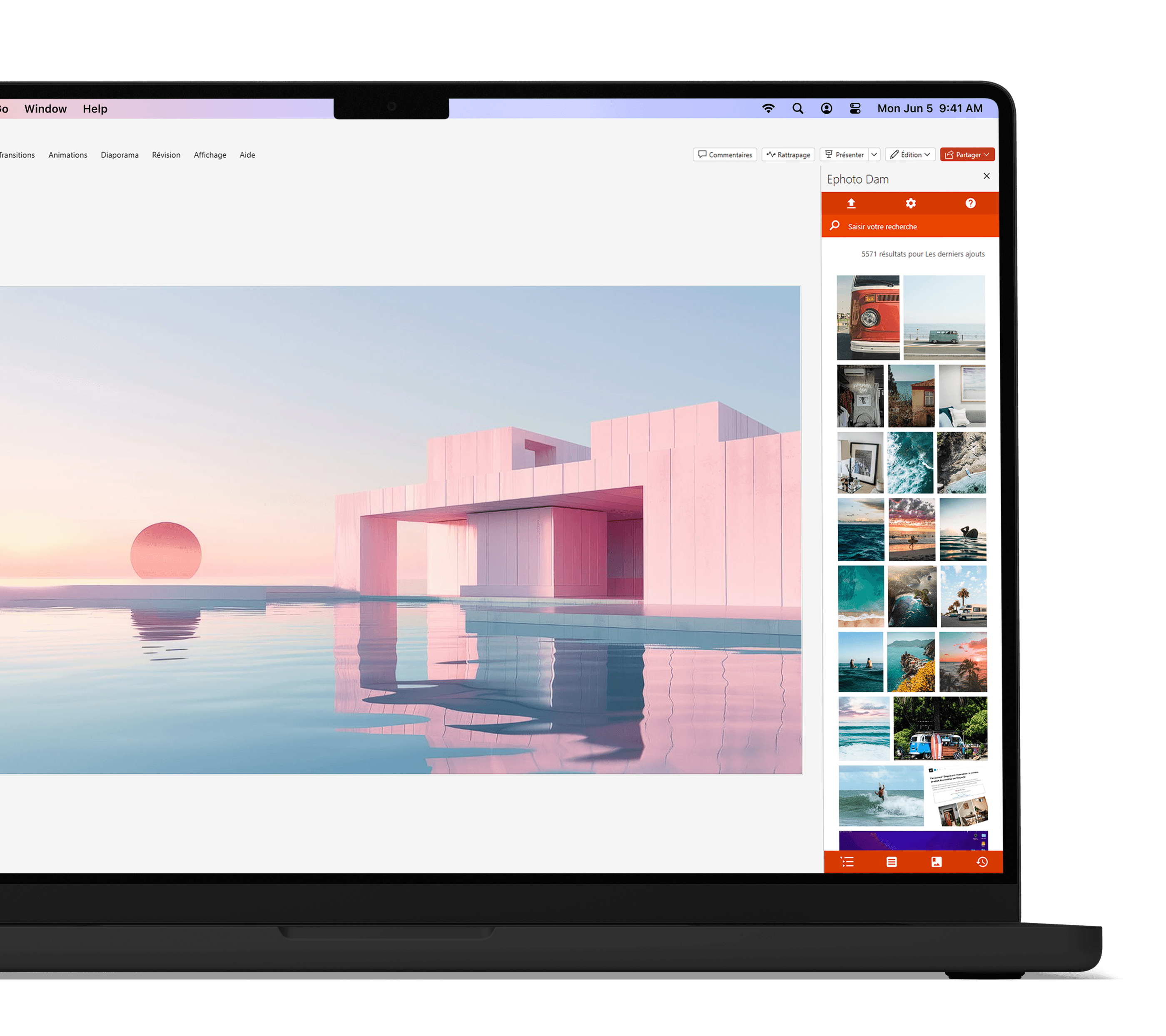Click the search magnifier in Ephoto Dam

[835, 226]
